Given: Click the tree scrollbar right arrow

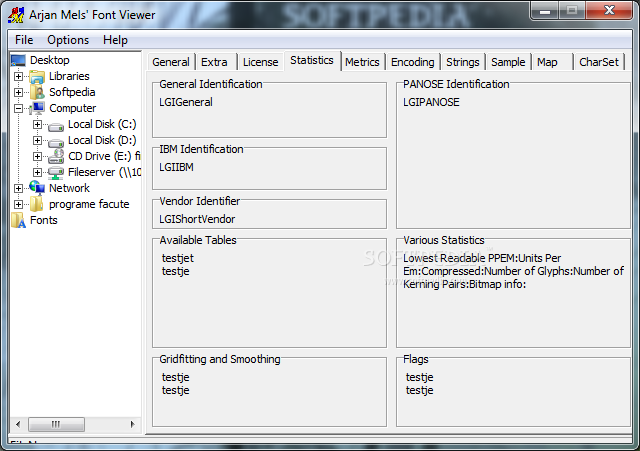Looking at the screenshot, I should click(x=132, y=424).
